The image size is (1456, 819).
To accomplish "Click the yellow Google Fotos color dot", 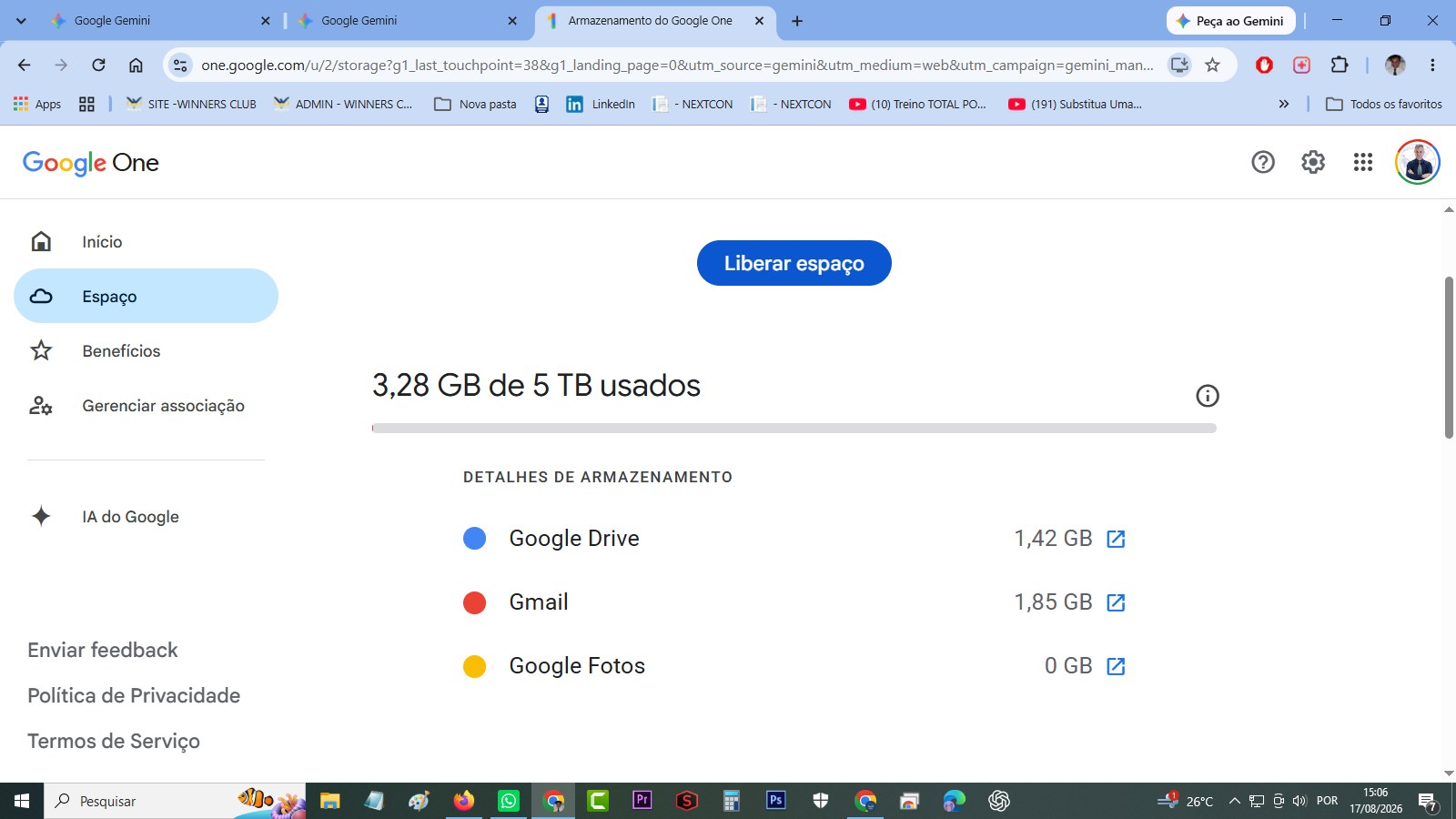I will click(x=474, y=666).
